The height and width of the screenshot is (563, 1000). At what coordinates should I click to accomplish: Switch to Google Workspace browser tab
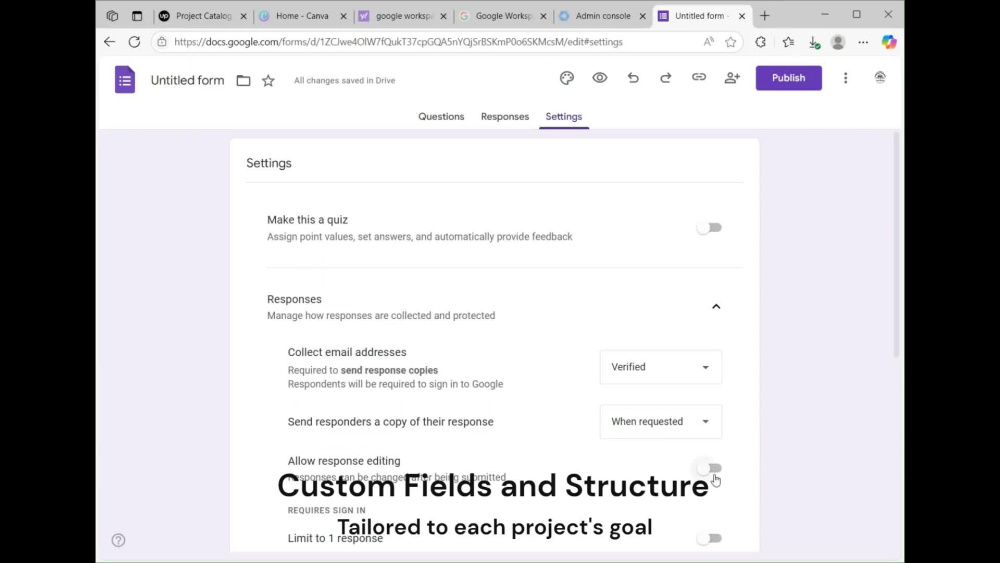pyautogui.click(x=503, y=16)
